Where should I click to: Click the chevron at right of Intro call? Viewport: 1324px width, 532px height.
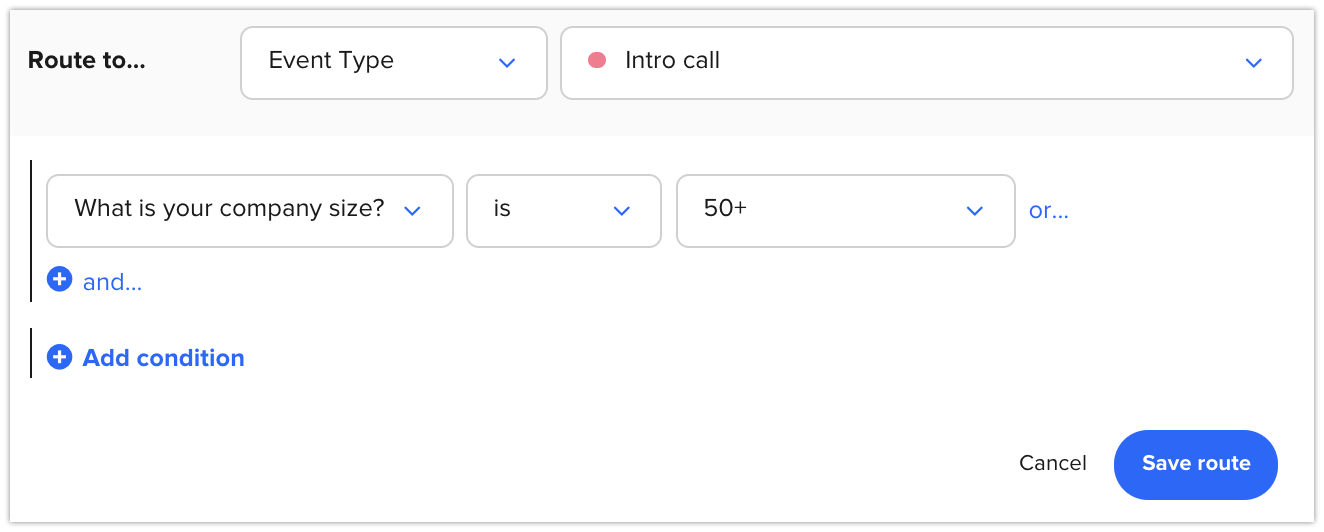pyautogui.click(x=1253, y=62)
